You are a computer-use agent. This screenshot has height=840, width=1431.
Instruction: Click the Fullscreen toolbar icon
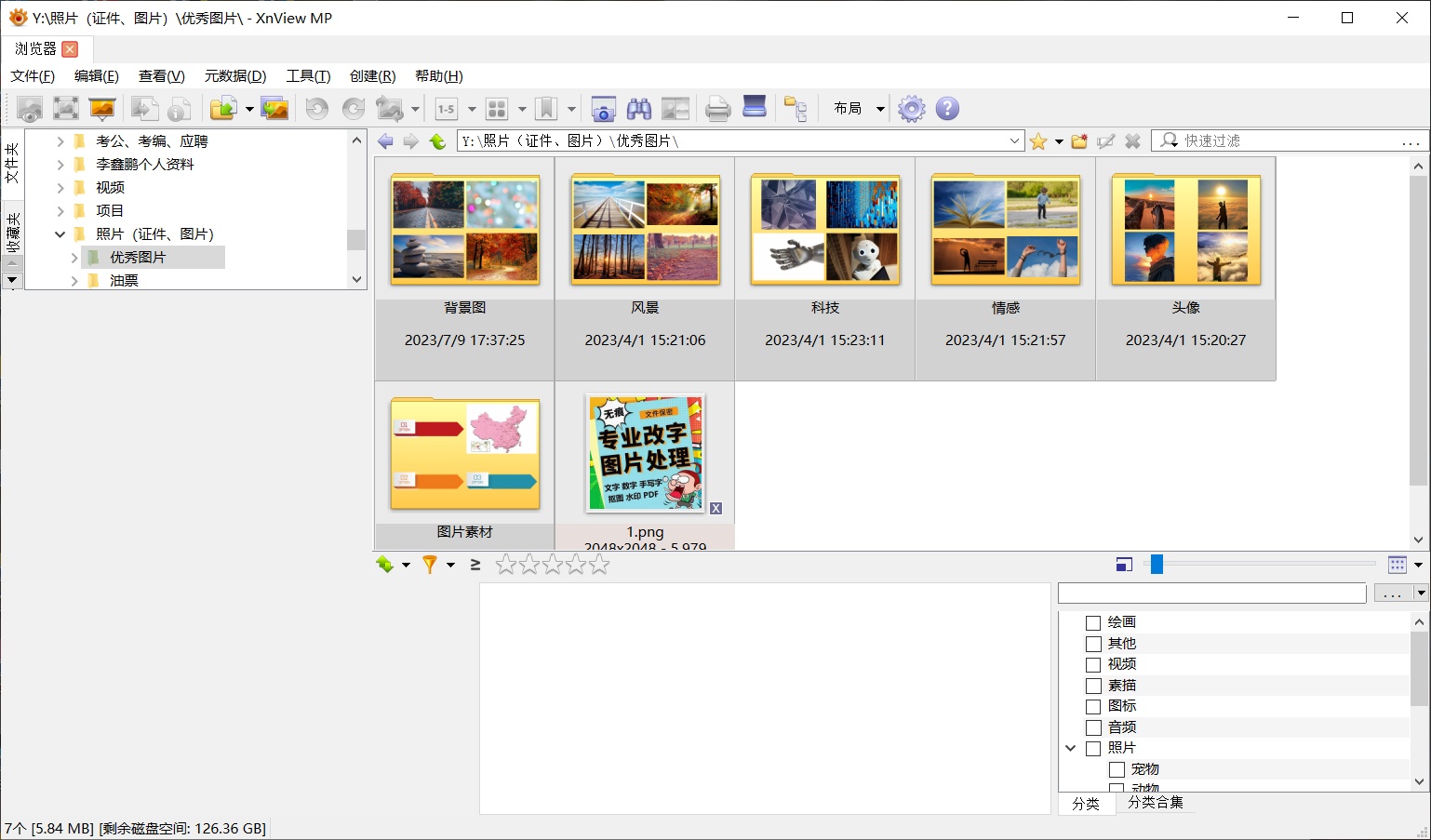tap(65, 109)
